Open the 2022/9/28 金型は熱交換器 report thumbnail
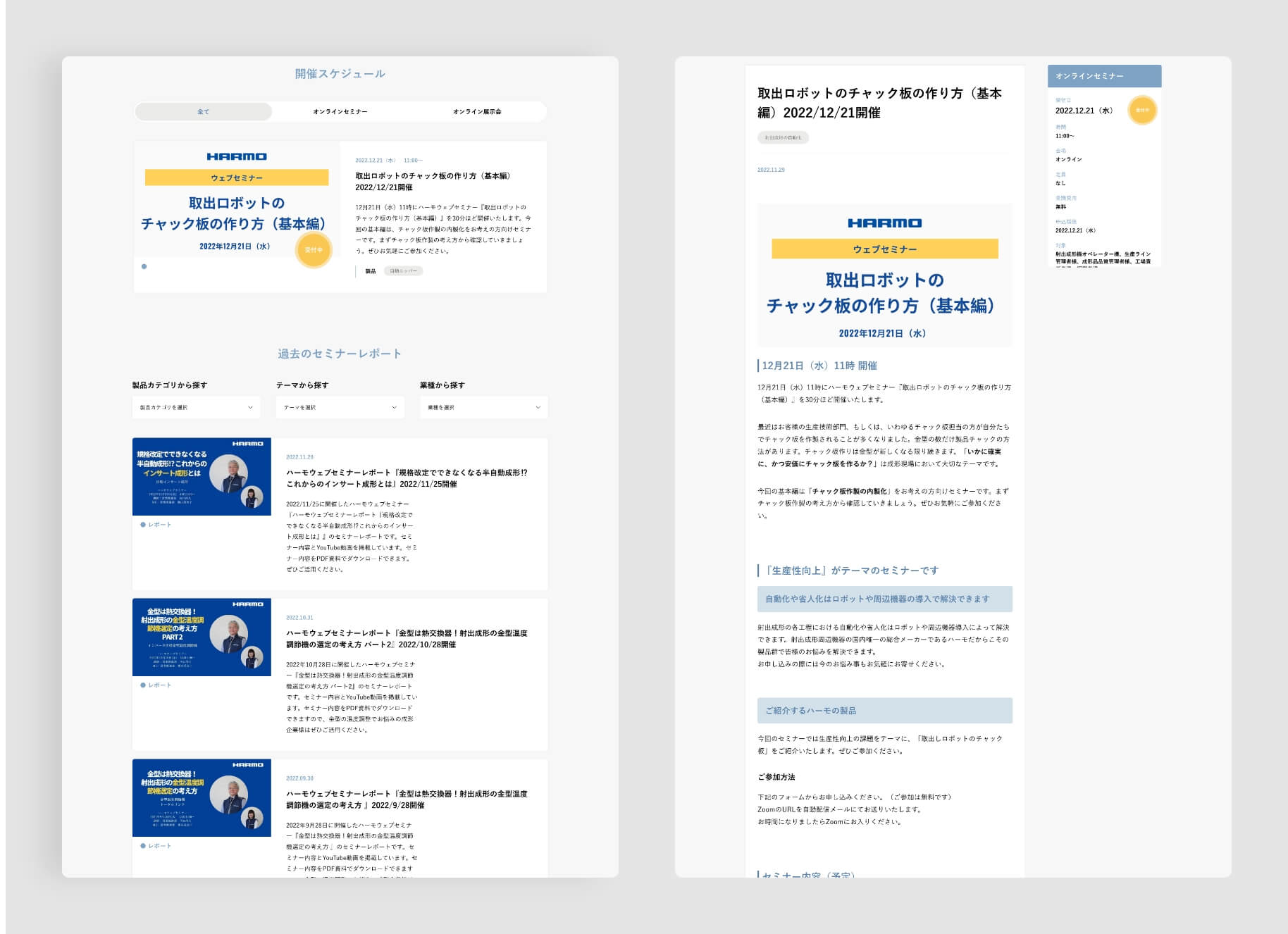The width and height of the screenshot is (1288, 934). [202, 798]
